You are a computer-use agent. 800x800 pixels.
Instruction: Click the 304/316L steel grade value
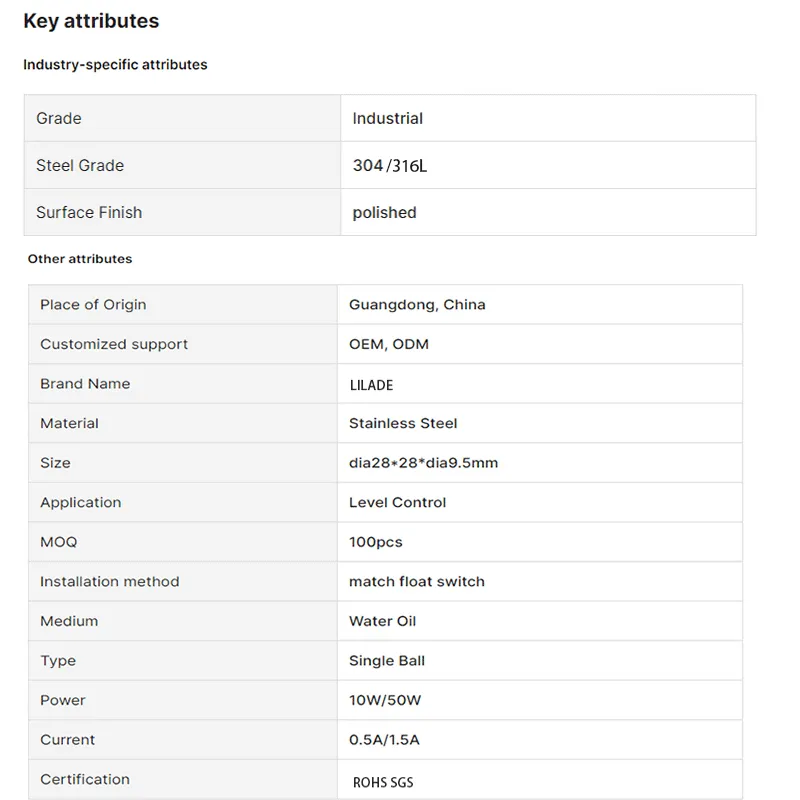[390, 166]
